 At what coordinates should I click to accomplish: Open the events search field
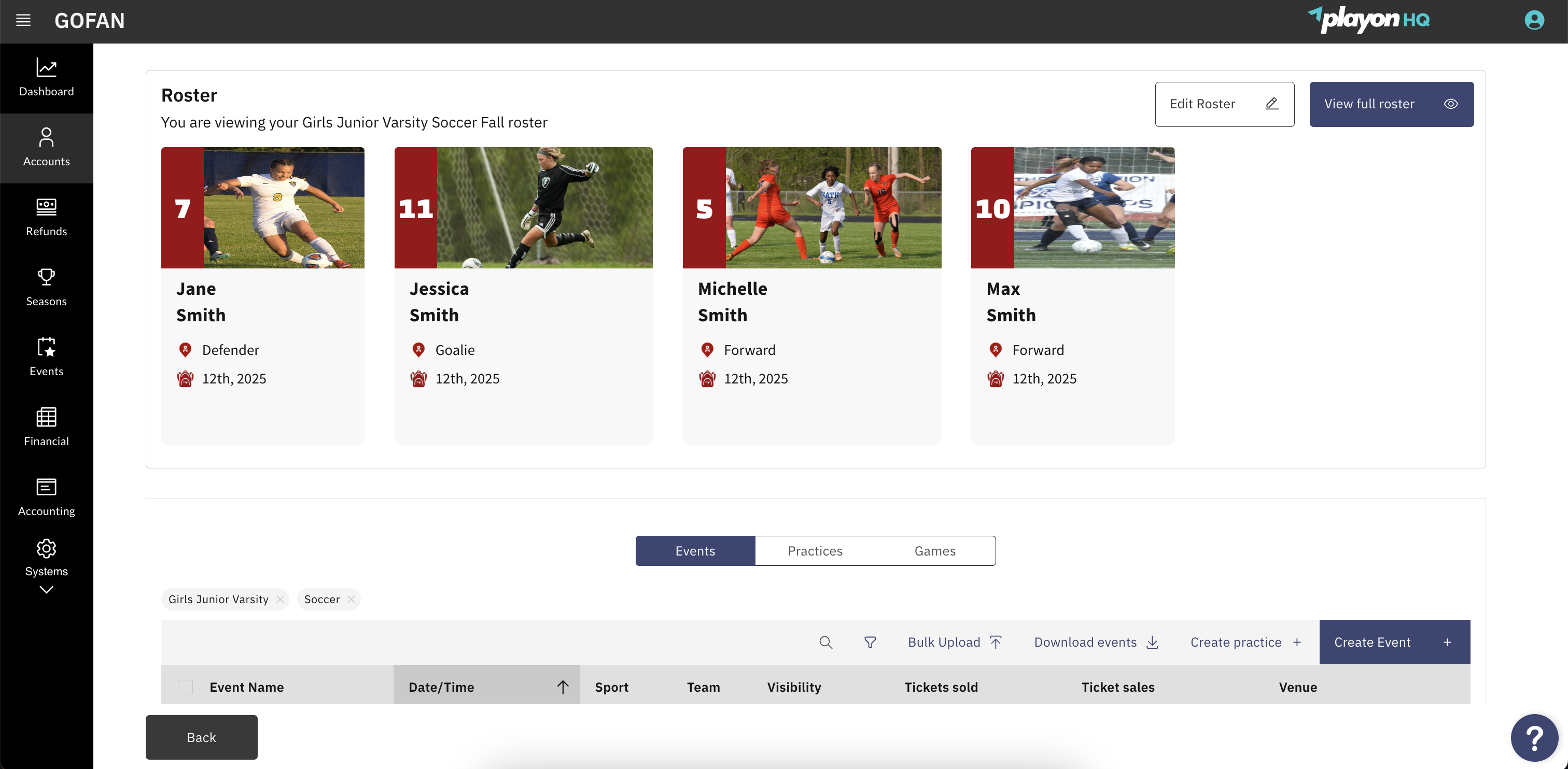[825, 642]
